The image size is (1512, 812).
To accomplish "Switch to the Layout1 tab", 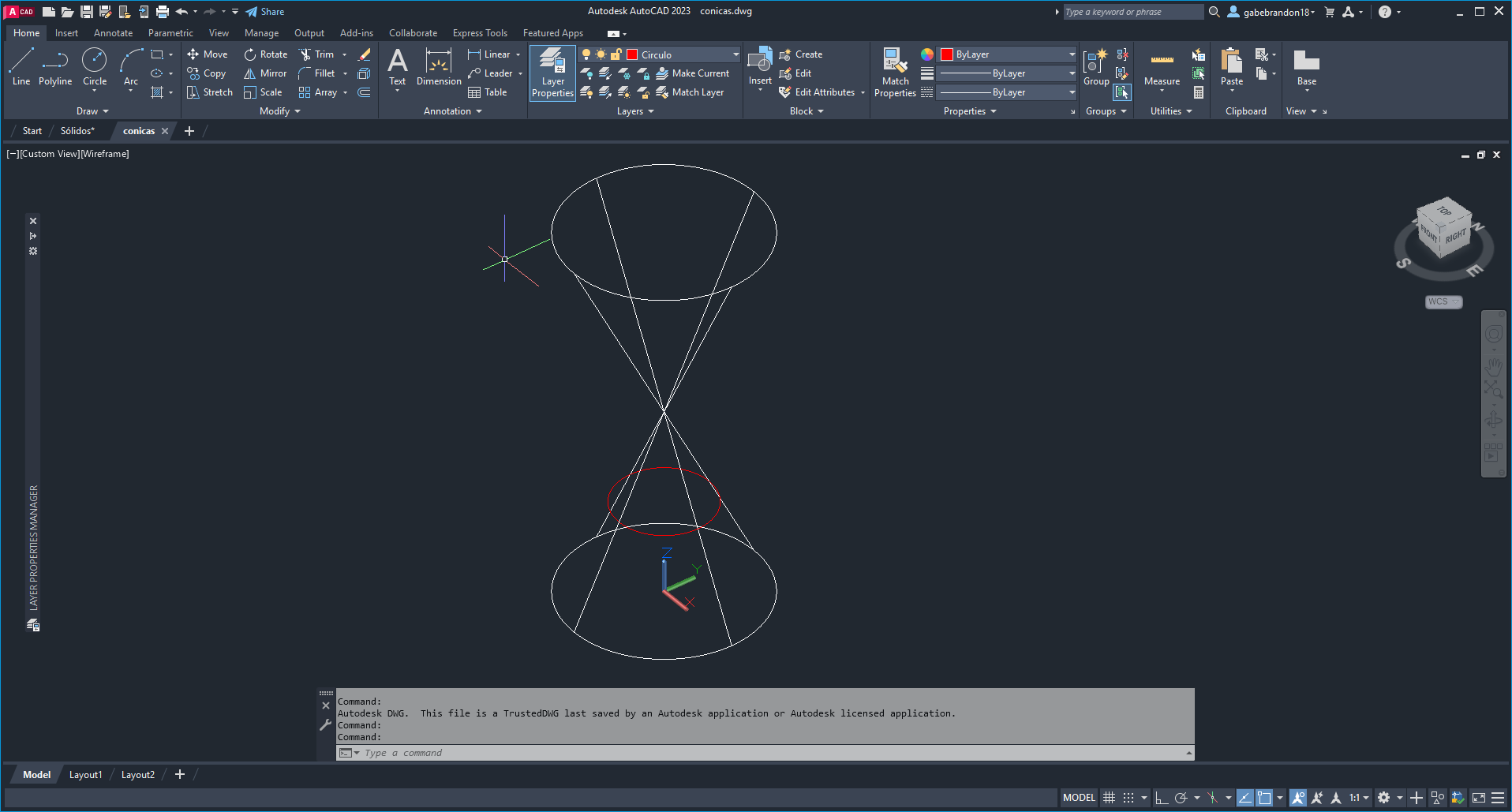I will tap(85, 775).
